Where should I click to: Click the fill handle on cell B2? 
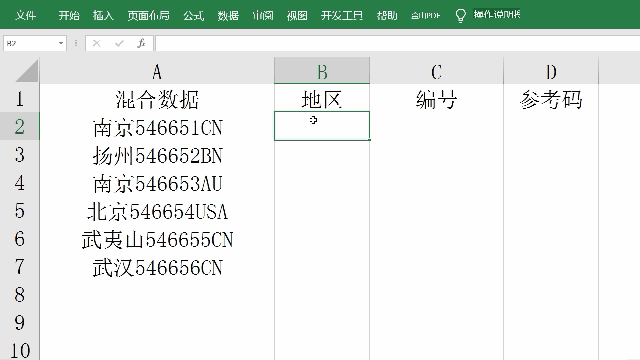[369, 140]
